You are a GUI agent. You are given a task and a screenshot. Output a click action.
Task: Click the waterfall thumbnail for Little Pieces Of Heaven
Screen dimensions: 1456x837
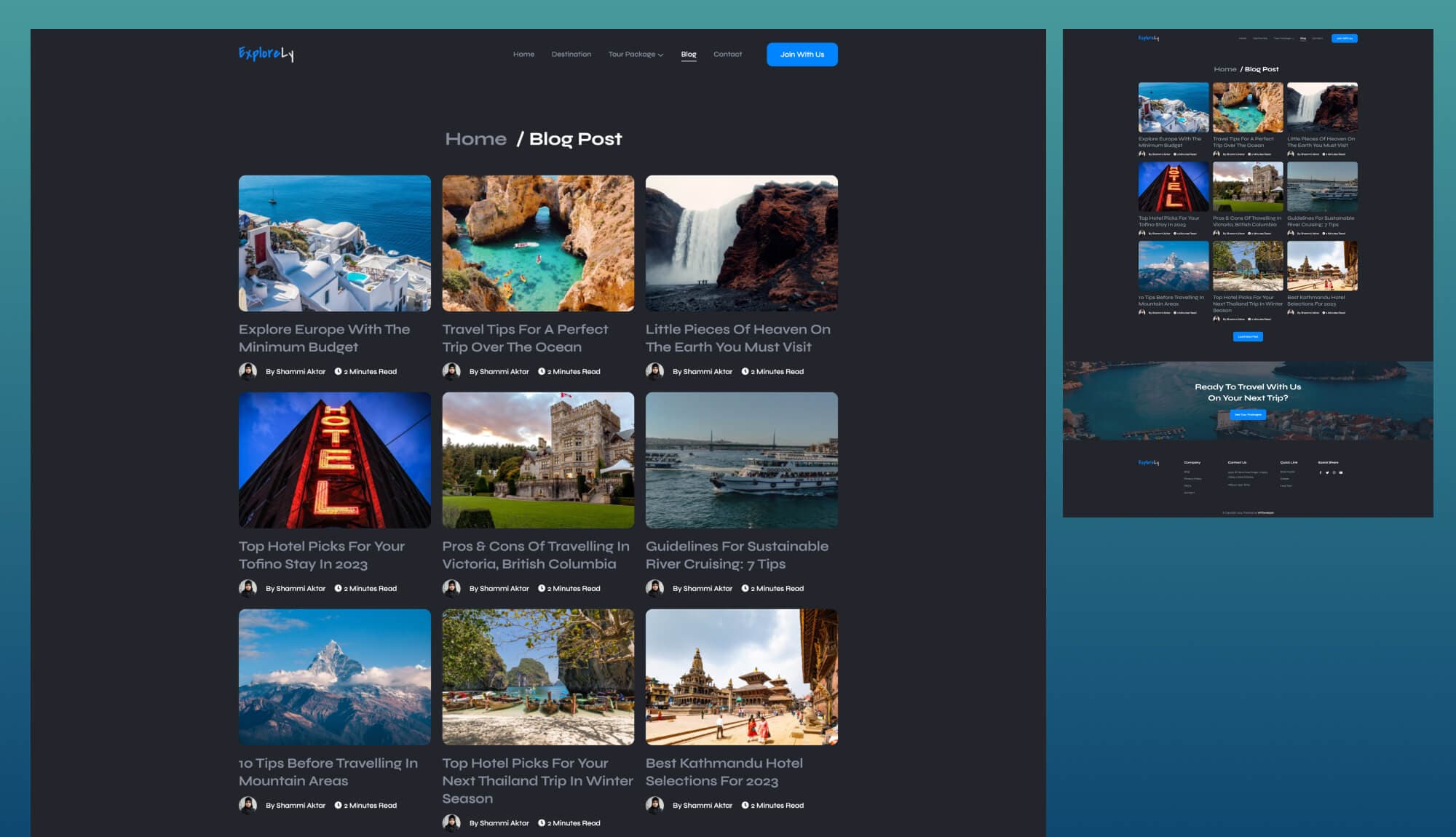click(x=742, y=243)
